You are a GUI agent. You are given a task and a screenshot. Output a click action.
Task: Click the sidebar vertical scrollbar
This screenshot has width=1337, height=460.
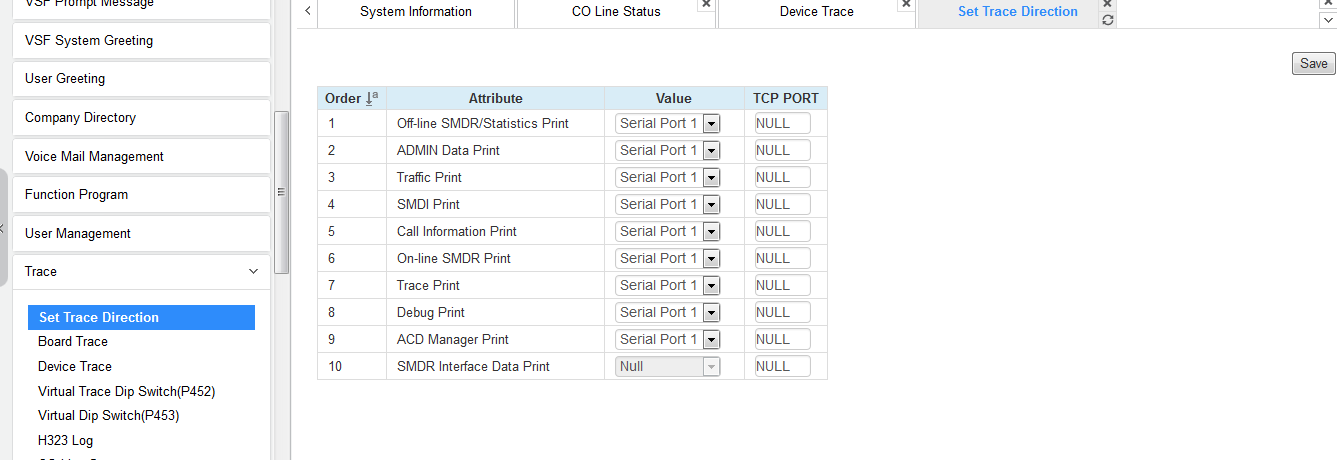click(x=282, y=191)
